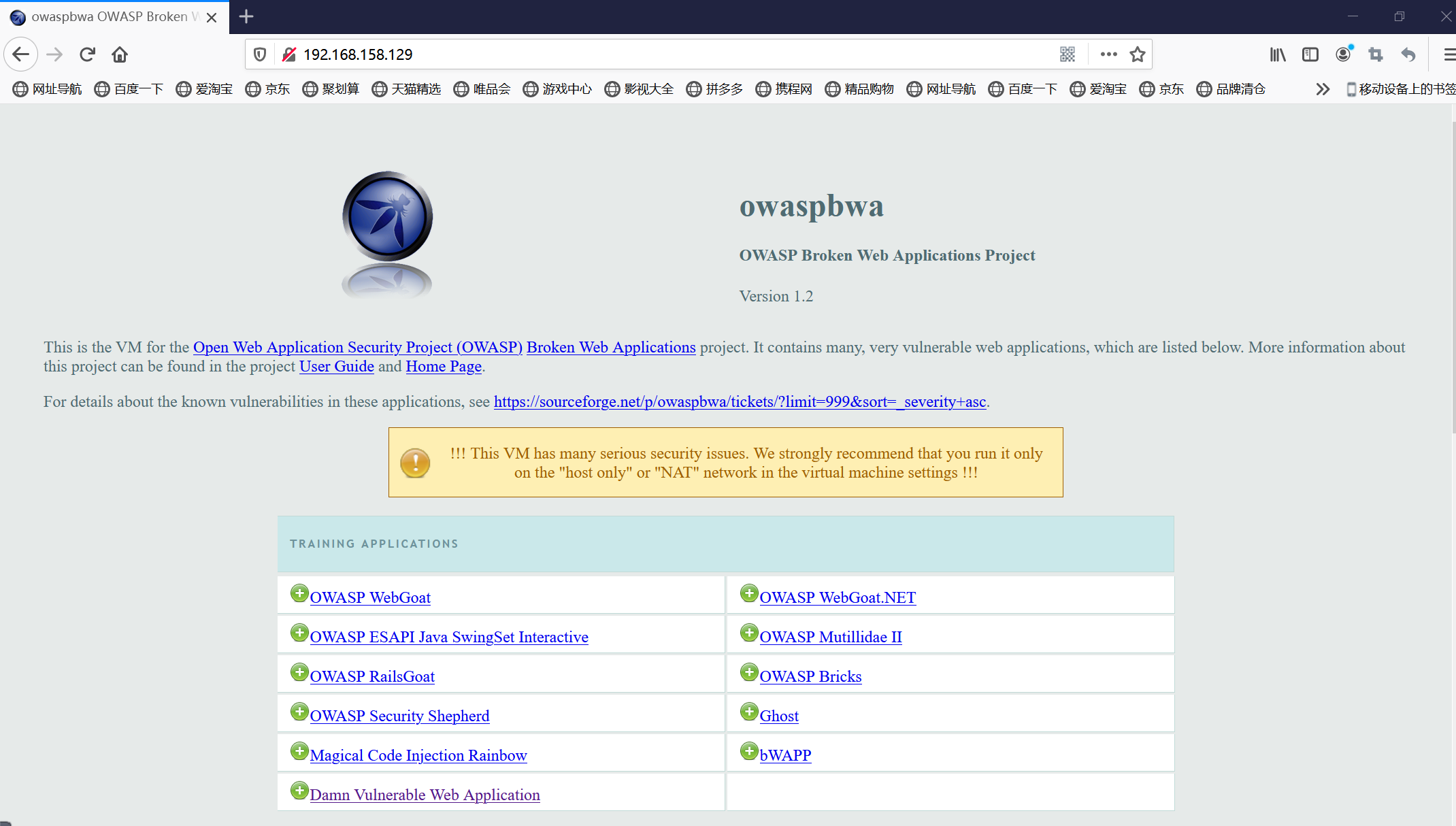Open the QR code icon in address bar
The height and width of the screenshot is (826, 1456).
coord(1068,54)
